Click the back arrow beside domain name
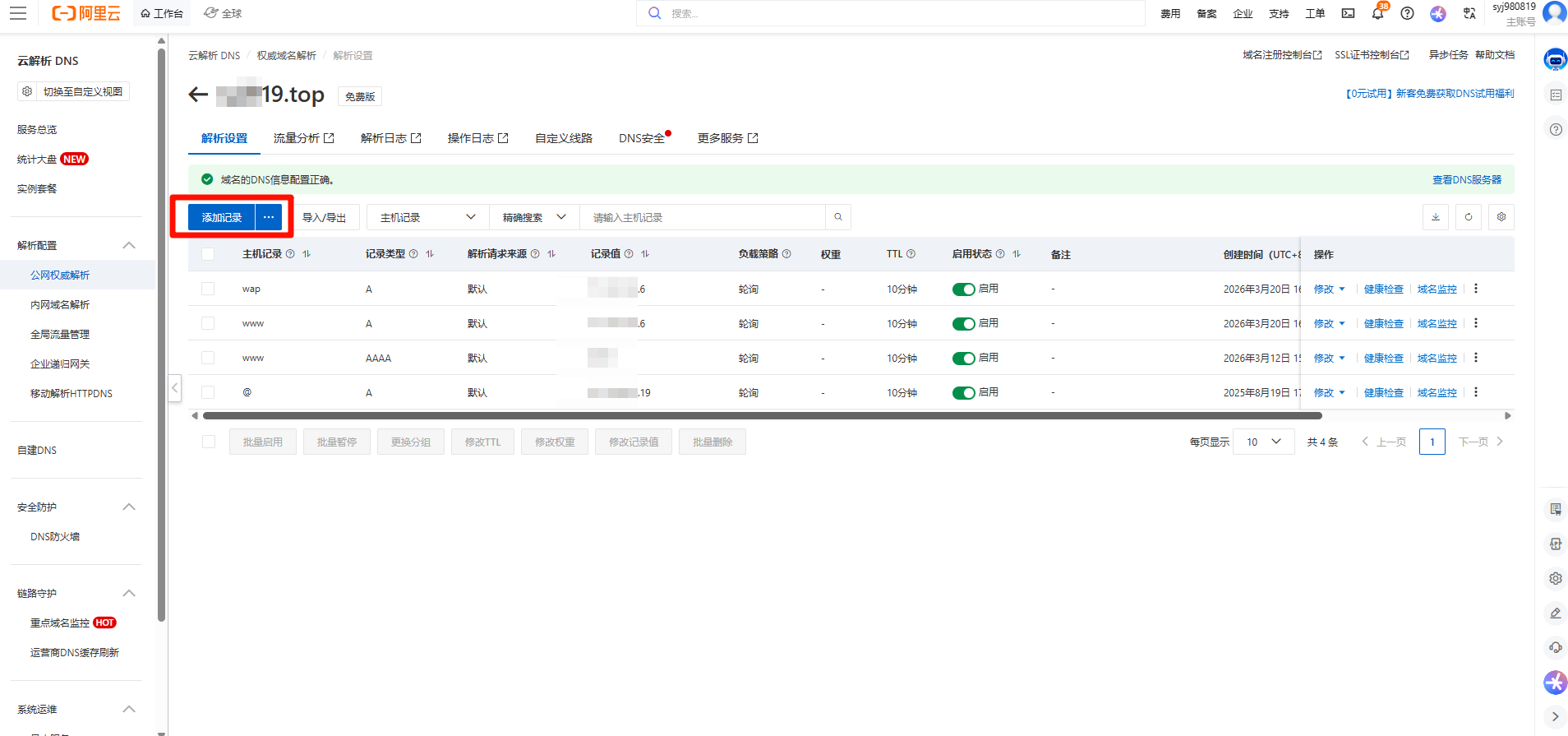The width and height of the screenshot is (1568, 736). point(198,95)
